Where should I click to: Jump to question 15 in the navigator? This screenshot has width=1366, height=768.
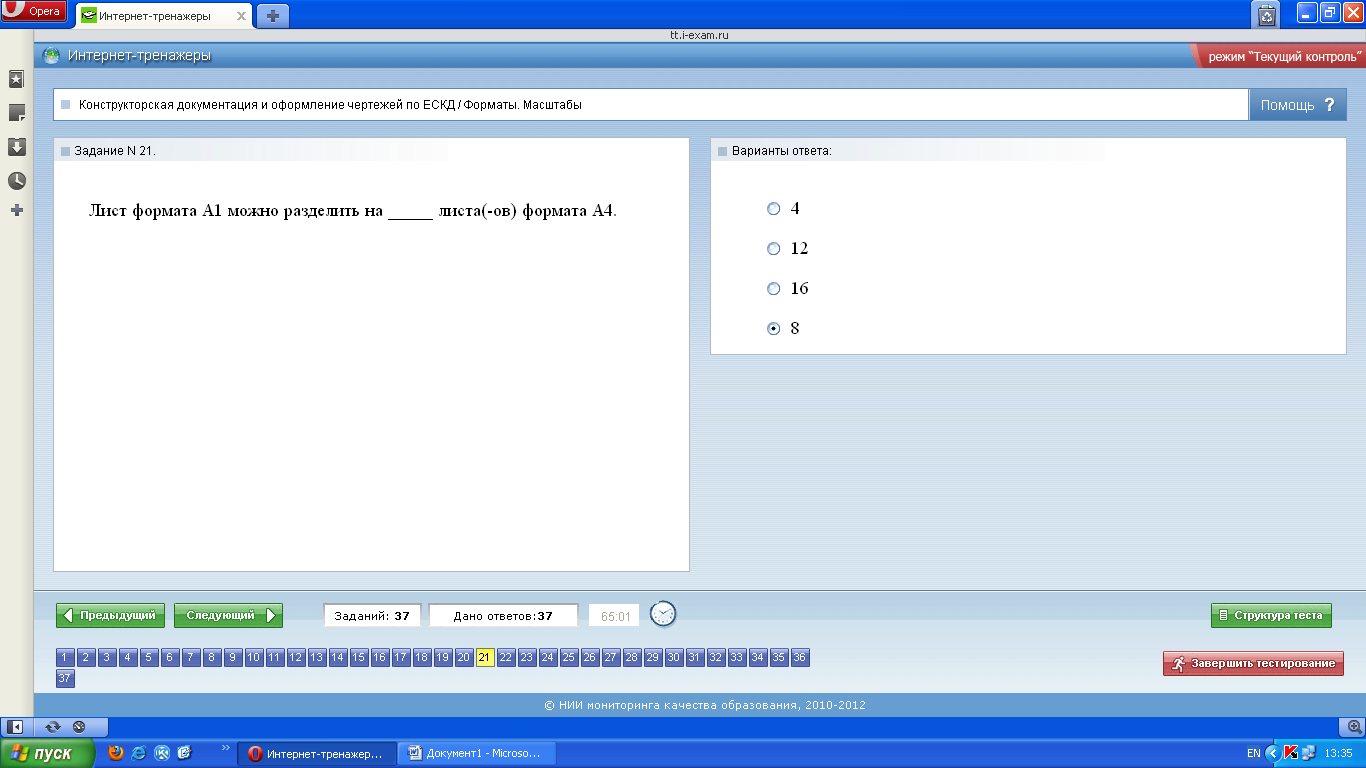[x=359, y=657]
